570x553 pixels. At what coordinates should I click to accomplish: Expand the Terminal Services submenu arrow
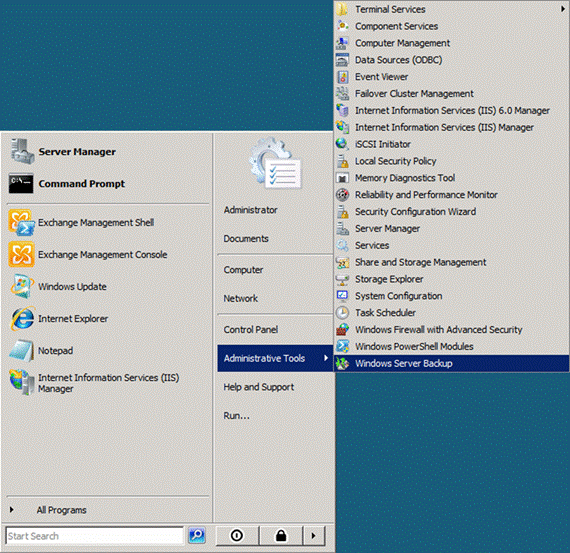coord(563,9)
